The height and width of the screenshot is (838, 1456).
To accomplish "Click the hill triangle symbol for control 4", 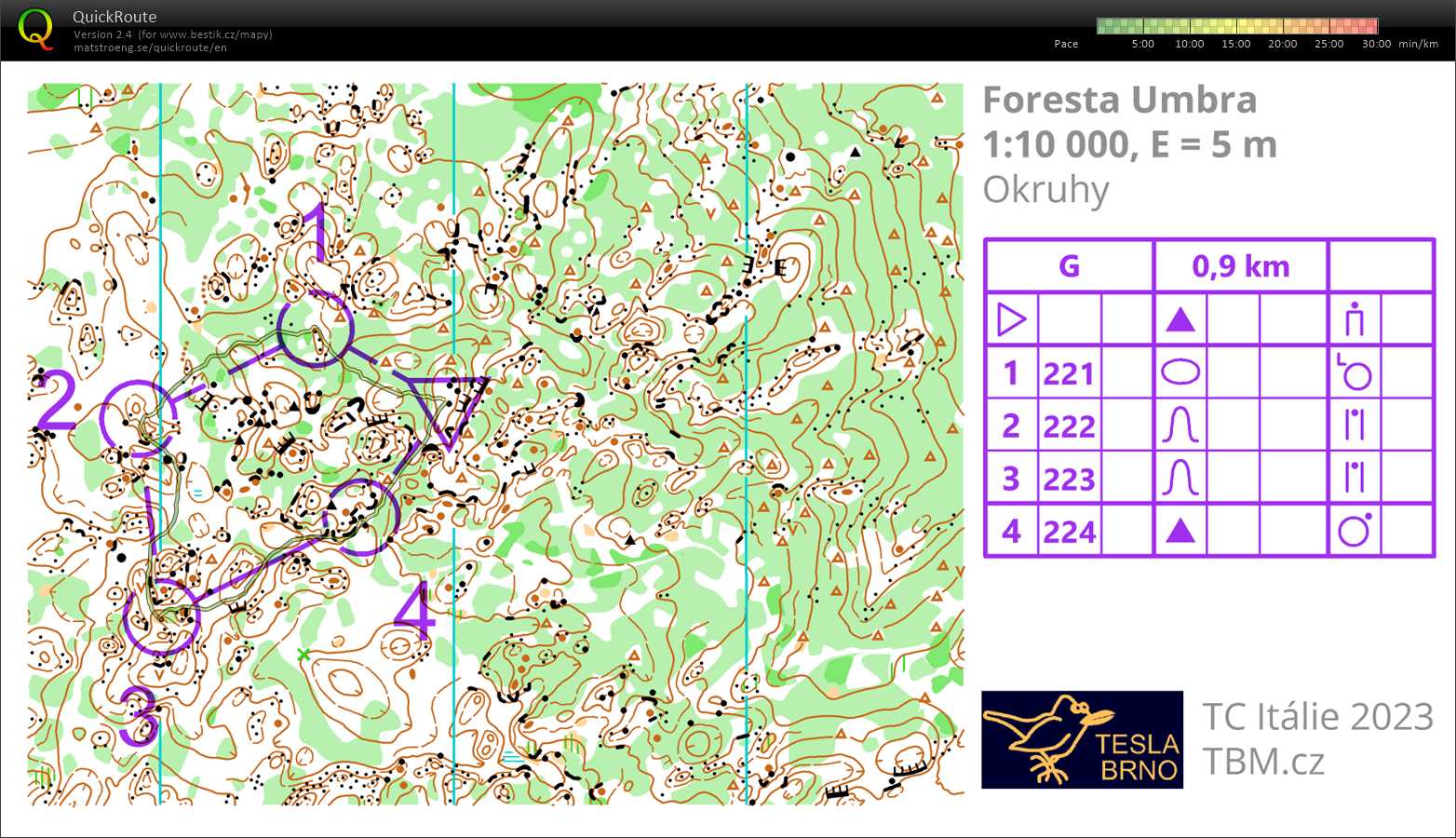I will click(x=1180, y=530).
